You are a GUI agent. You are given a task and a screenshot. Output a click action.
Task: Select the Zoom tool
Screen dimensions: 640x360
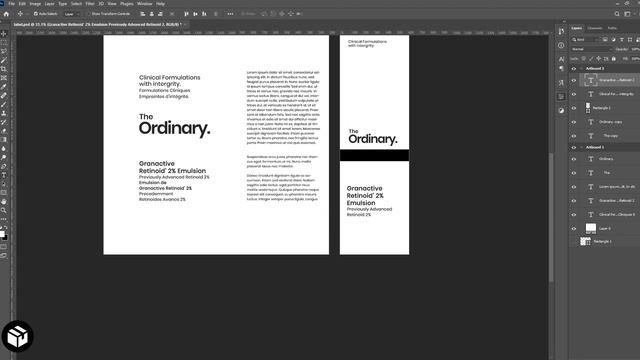pyautogui.click(x=4, y=210)
